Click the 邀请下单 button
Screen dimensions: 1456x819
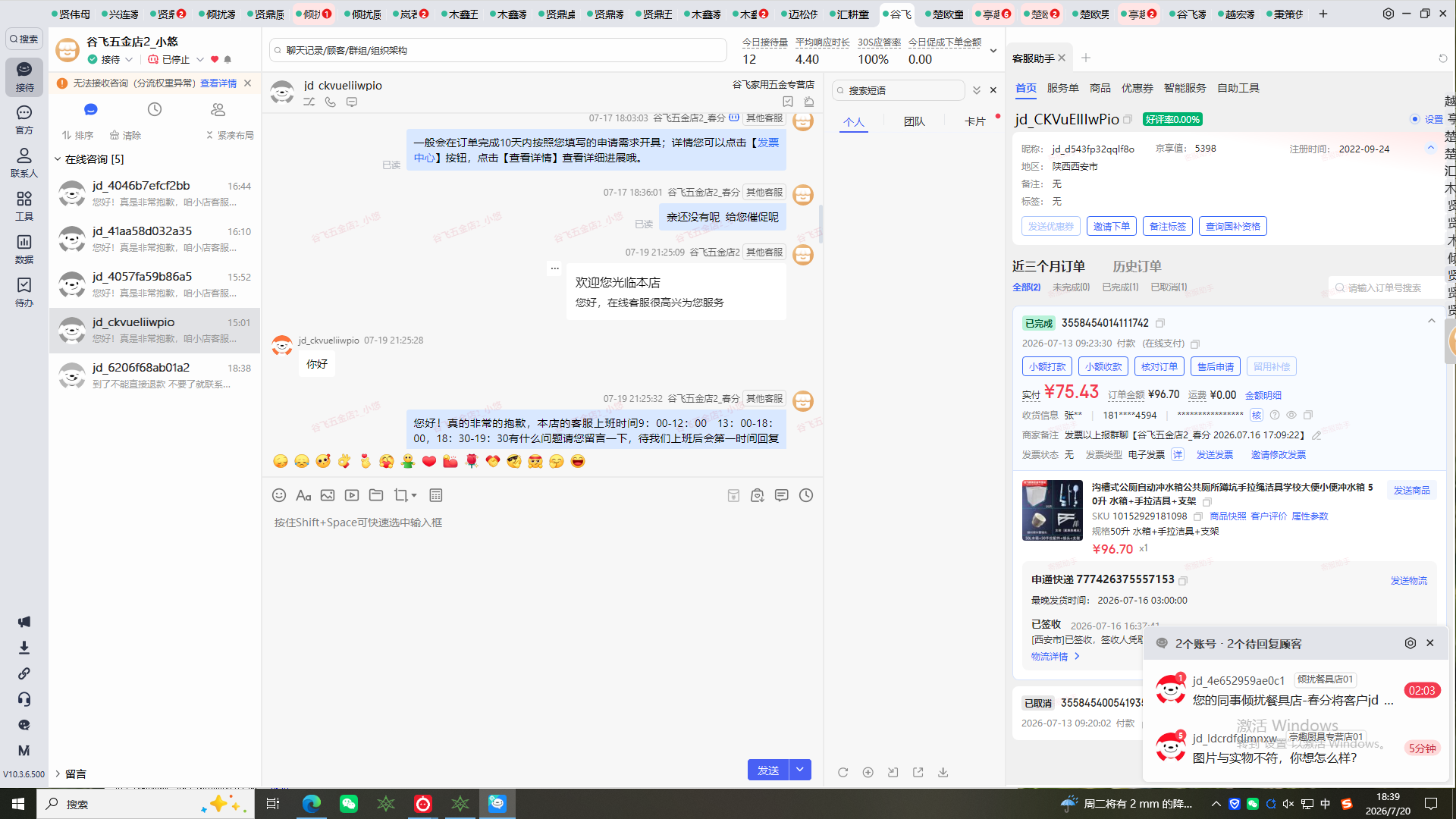1112,226
